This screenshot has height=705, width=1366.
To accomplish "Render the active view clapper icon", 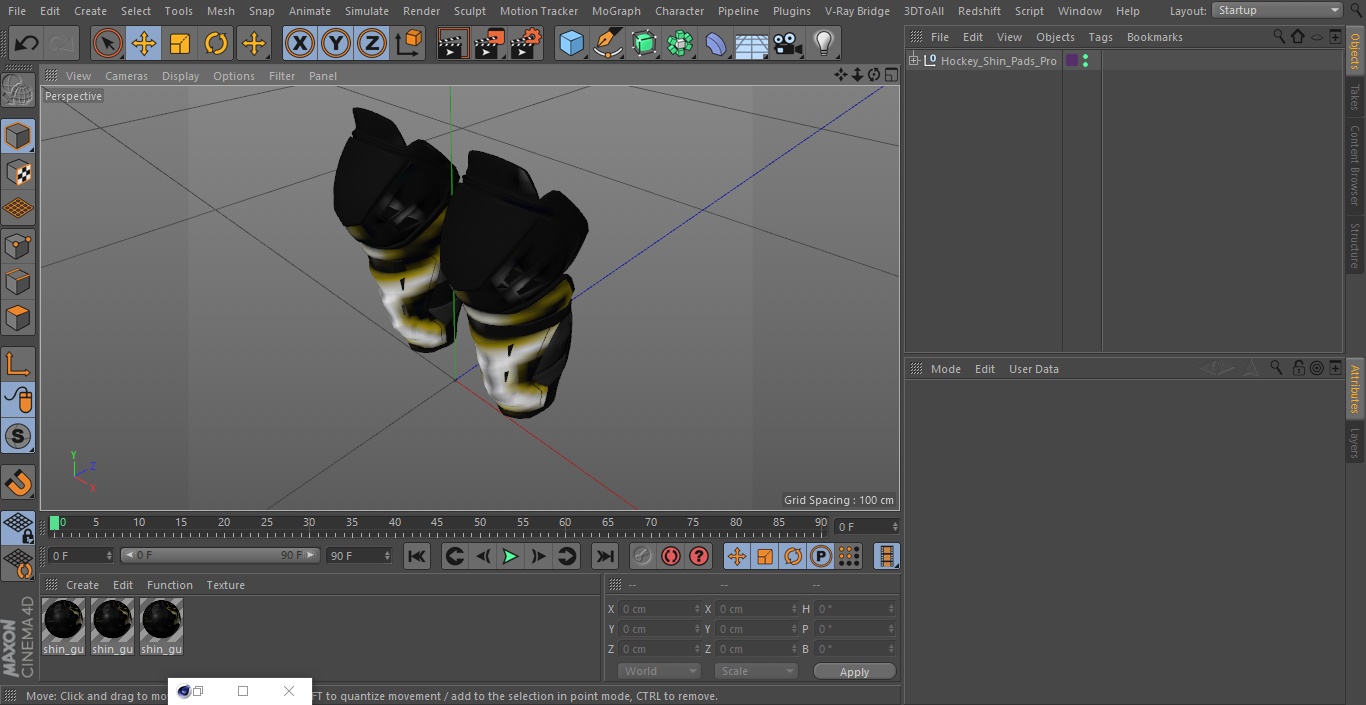I will pos(453,43).
